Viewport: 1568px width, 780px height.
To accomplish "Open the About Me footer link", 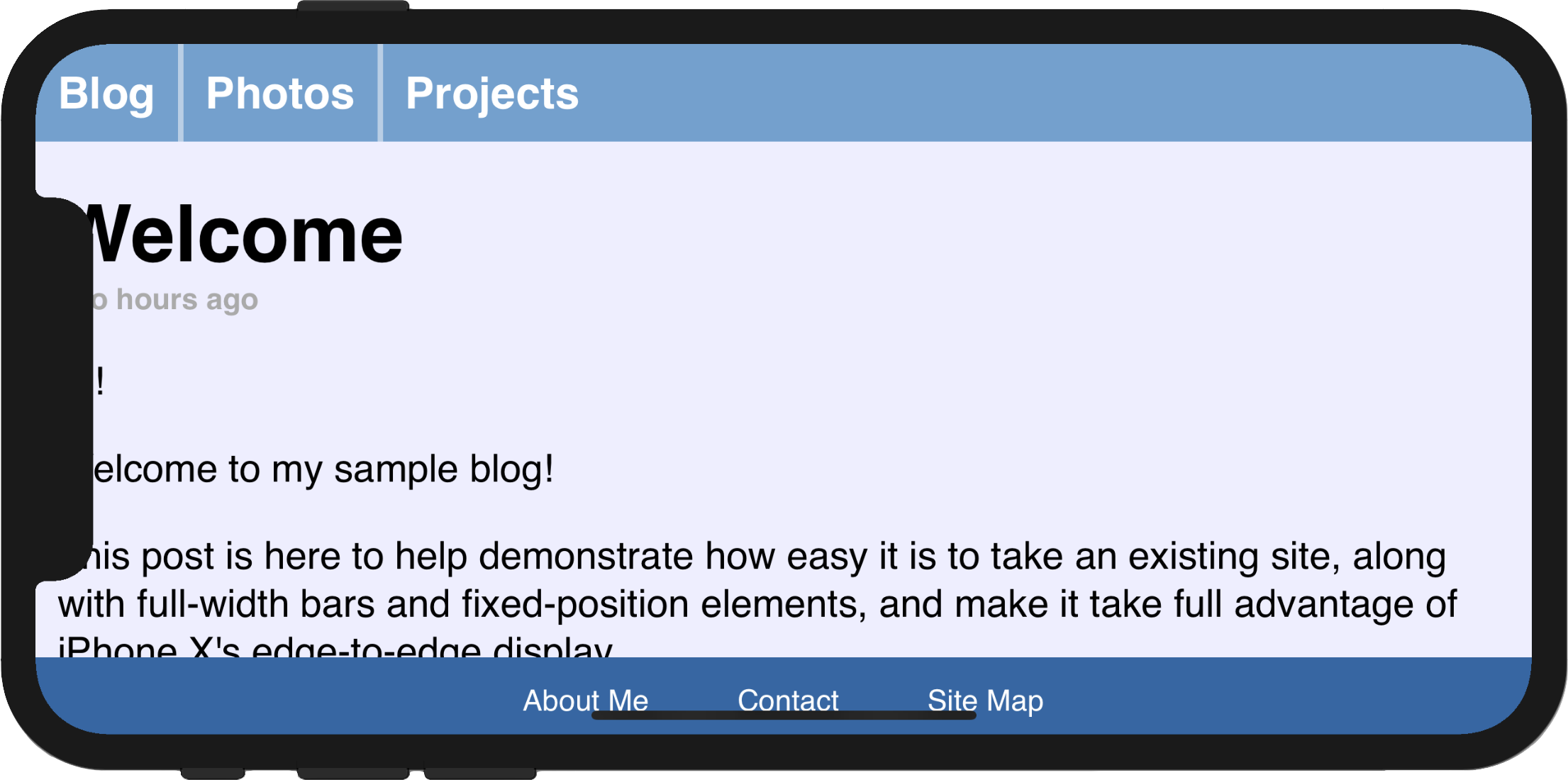I will [x=586, y=701].
